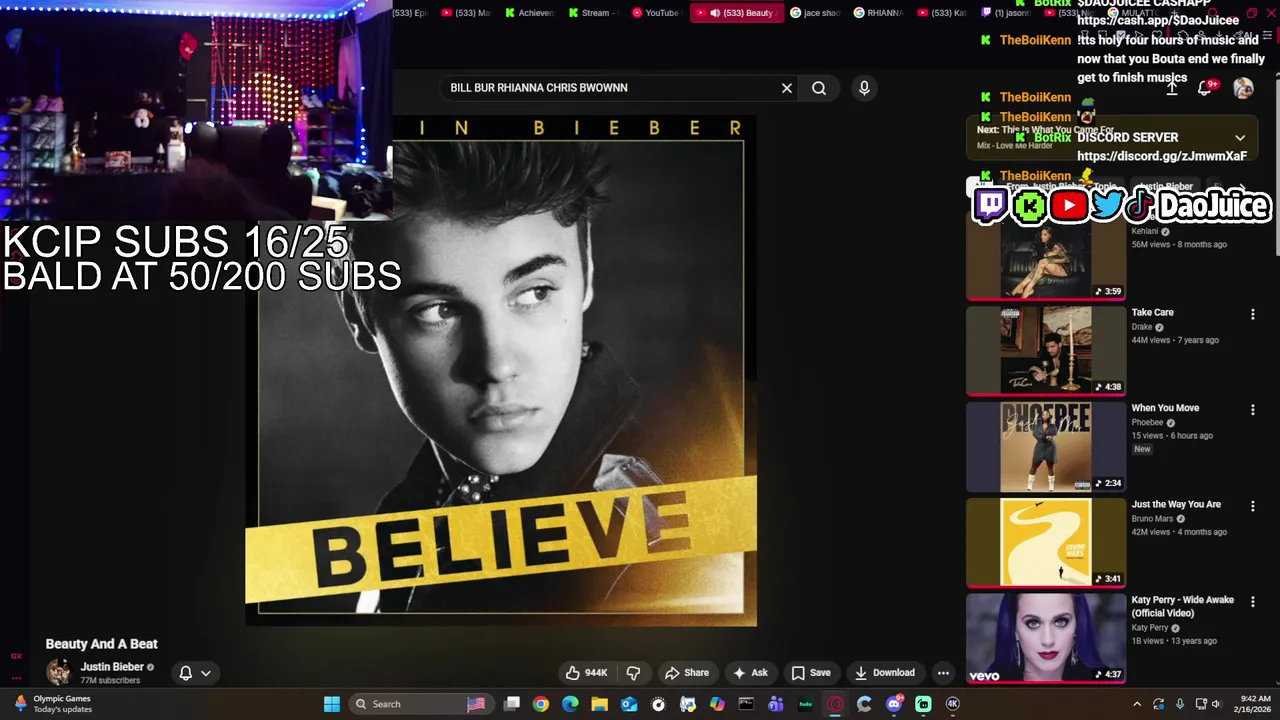Screen dimensions: 1280x720
Task: Open Justin Bieber channel avatar
Action: (59, 672)
